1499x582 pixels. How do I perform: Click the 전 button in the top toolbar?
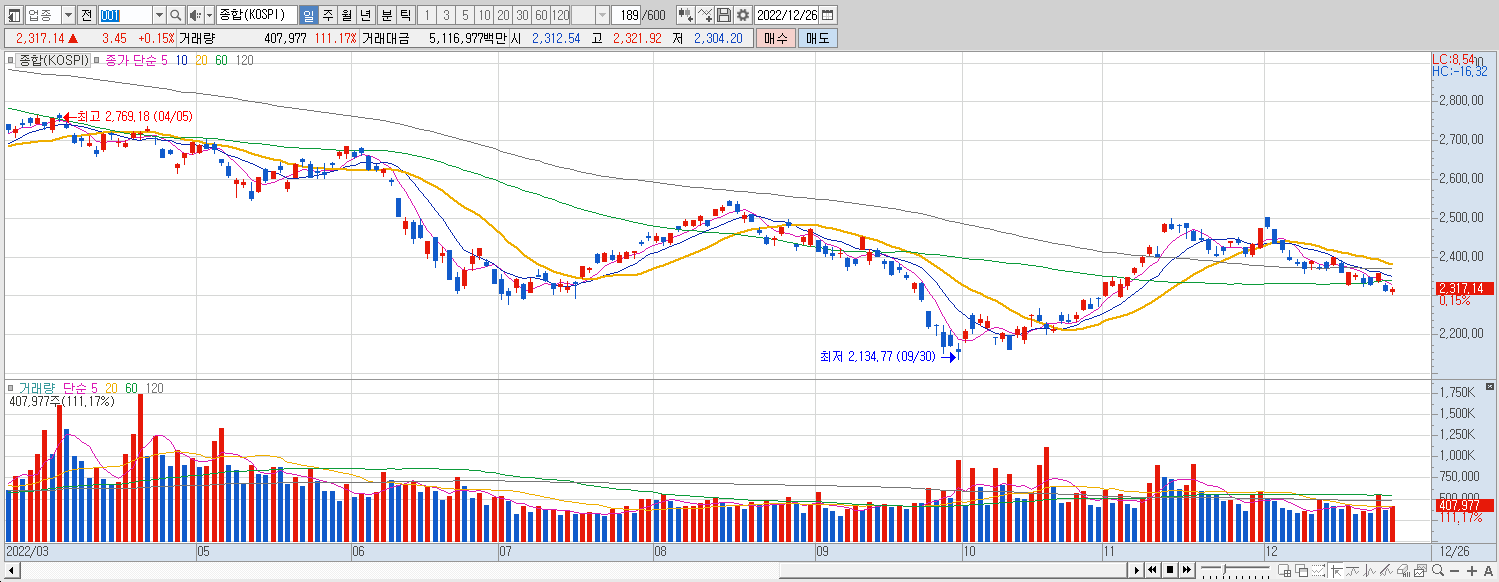[86, 15]
